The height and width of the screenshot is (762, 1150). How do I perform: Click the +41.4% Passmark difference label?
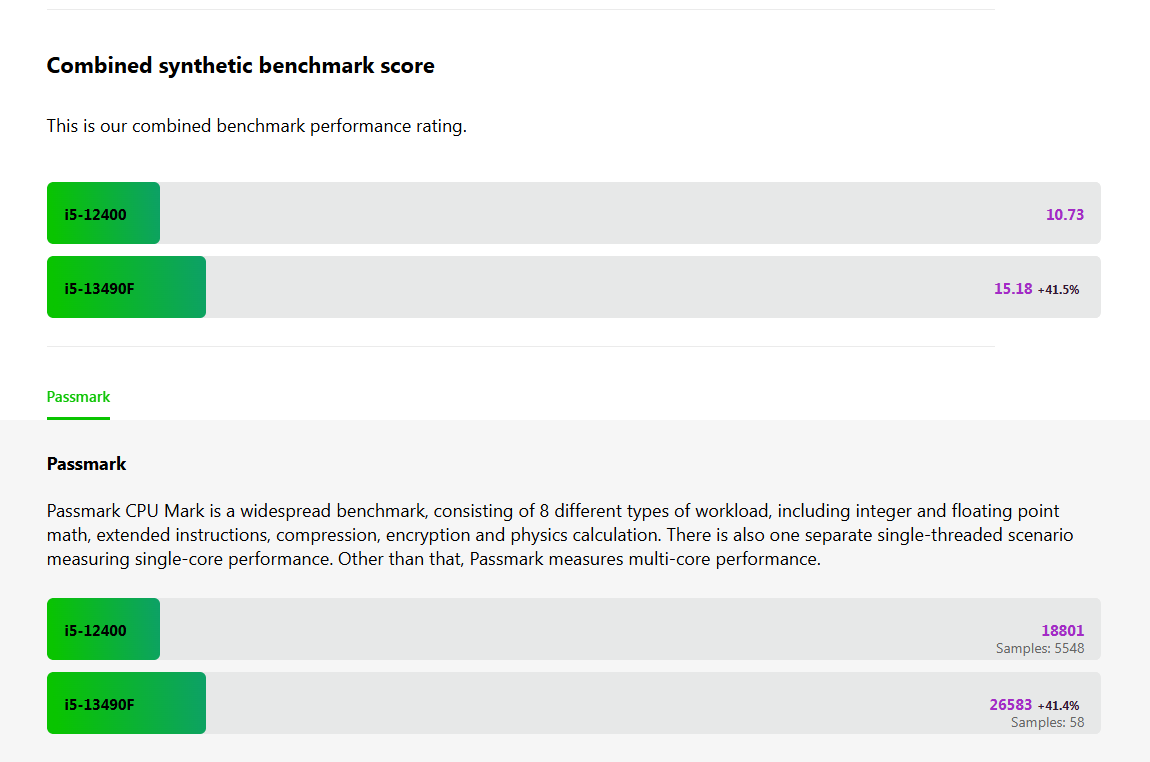[x=1058, y=705]
